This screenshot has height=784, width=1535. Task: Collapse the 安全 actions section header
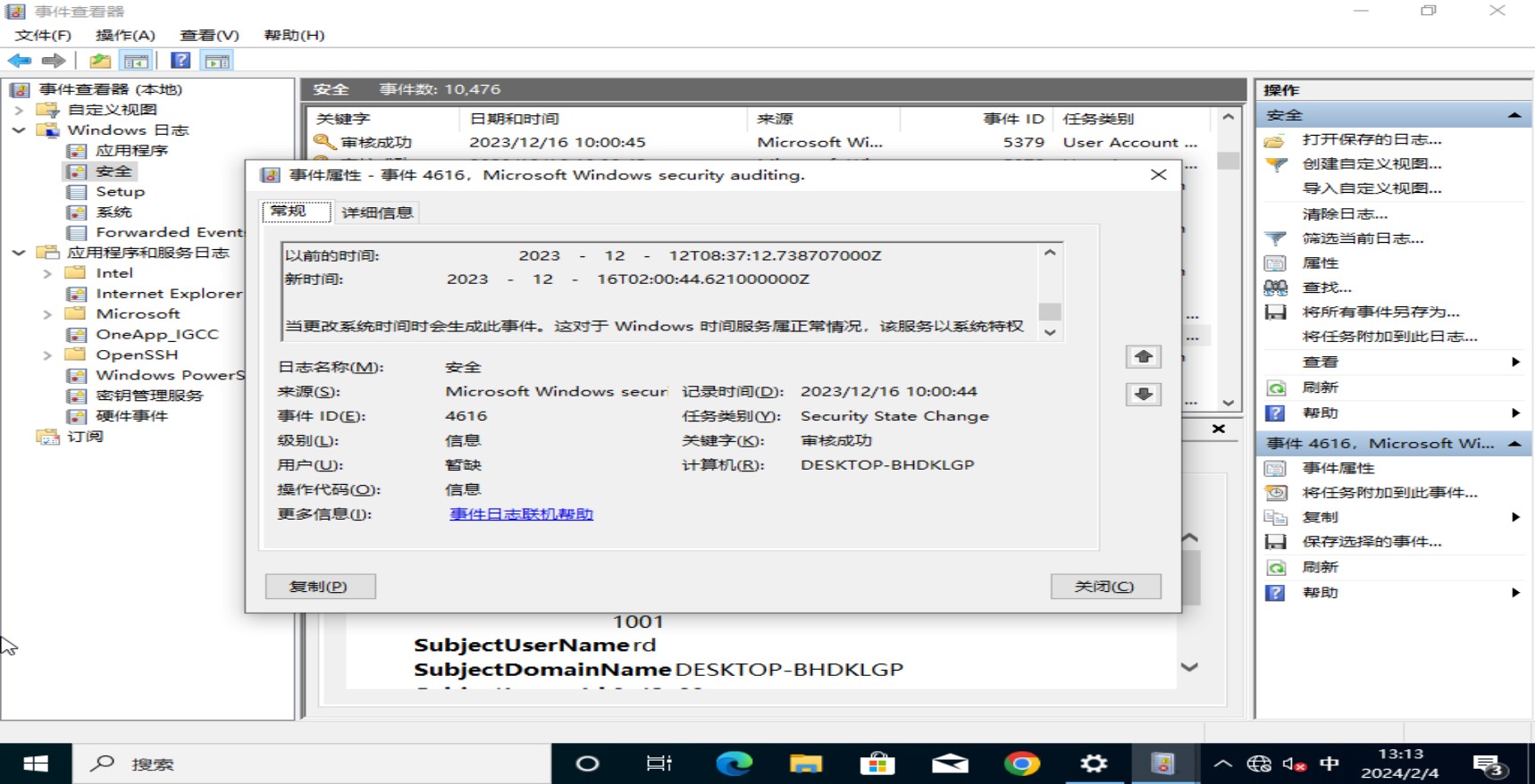pos(1514,115)
